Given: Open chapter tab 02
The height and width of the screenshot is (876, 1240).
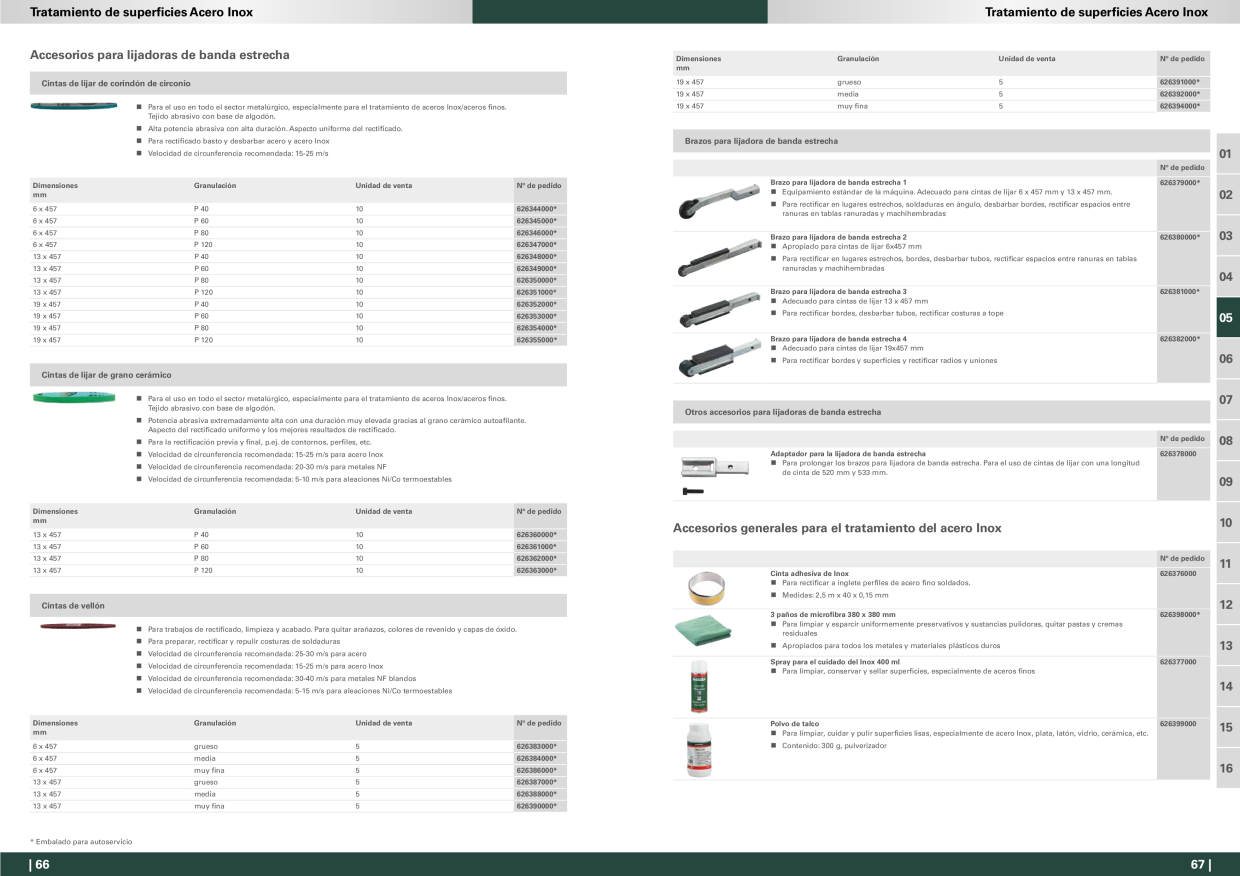Looking at the screenshot, I should [x=1226, y=195].
